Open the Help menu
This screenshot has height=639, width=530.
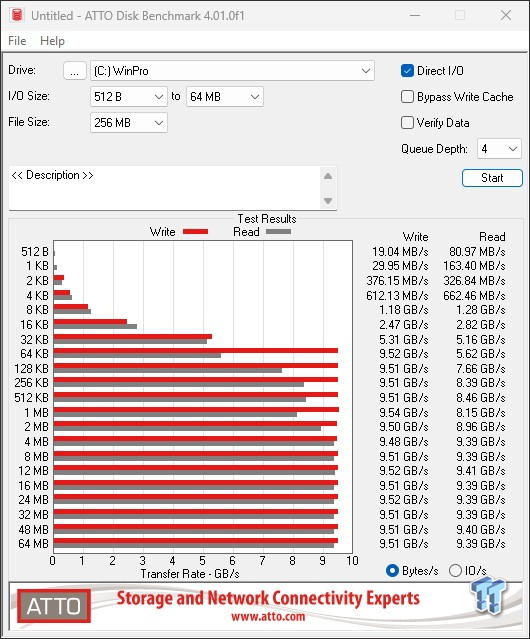52,41
